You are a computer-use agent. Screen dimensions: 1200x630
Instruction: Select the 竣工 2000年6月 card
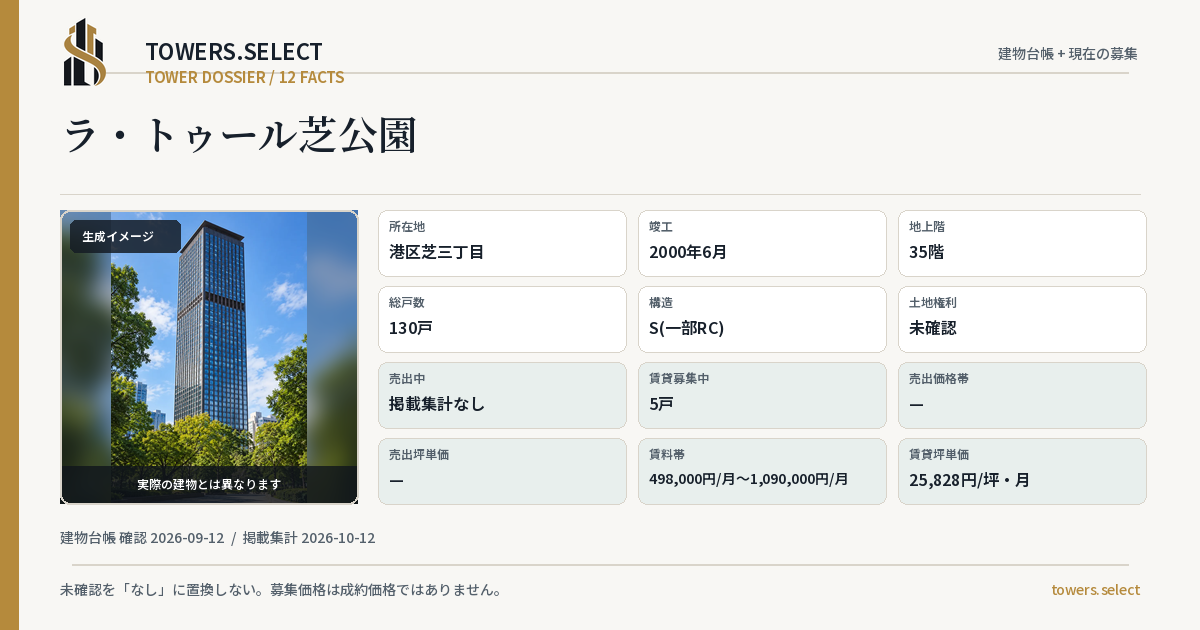[762, 243]
